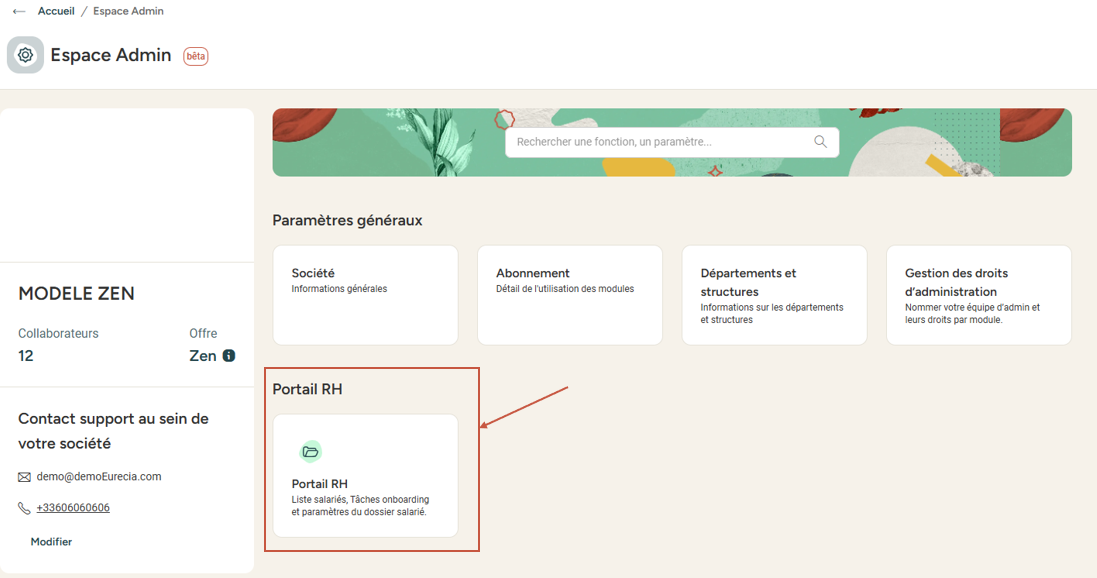Open the Portail RH card
This screenshot has height=578, width=1097.
pos(365,476)
